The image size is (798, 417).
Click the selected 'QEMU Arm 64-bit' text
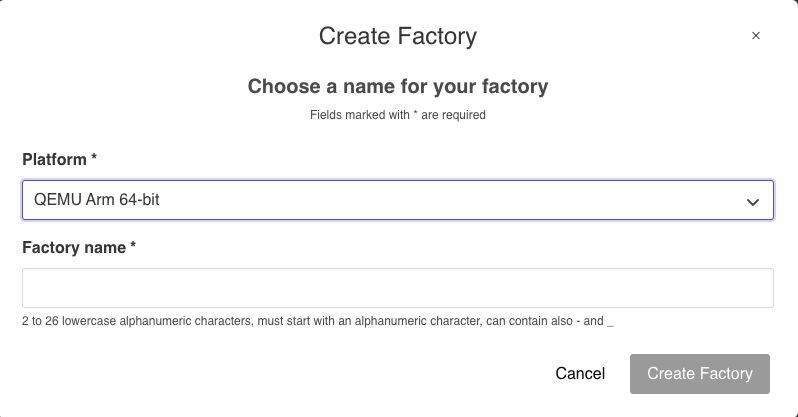[x=97, y=200]
